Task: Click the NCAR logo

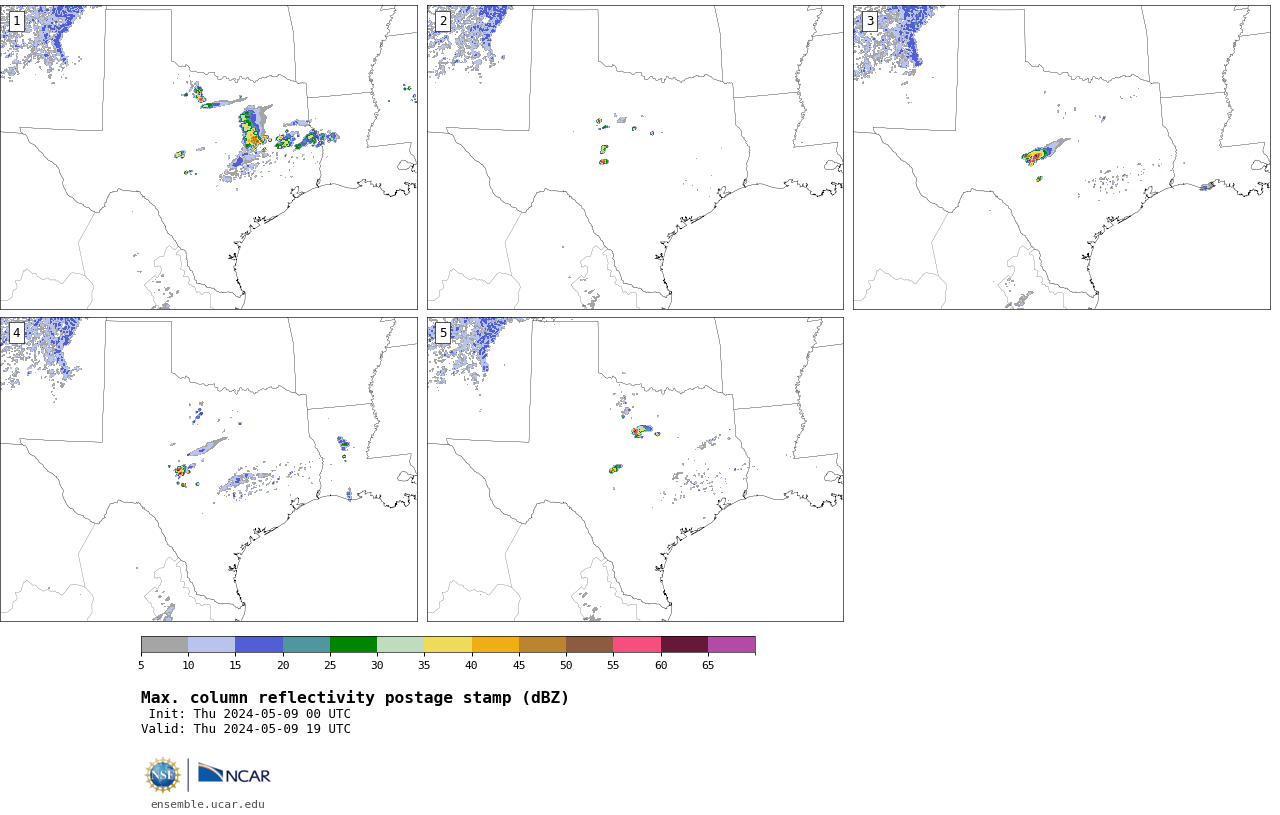Action: pyautogui.click(x=234, y=775)
